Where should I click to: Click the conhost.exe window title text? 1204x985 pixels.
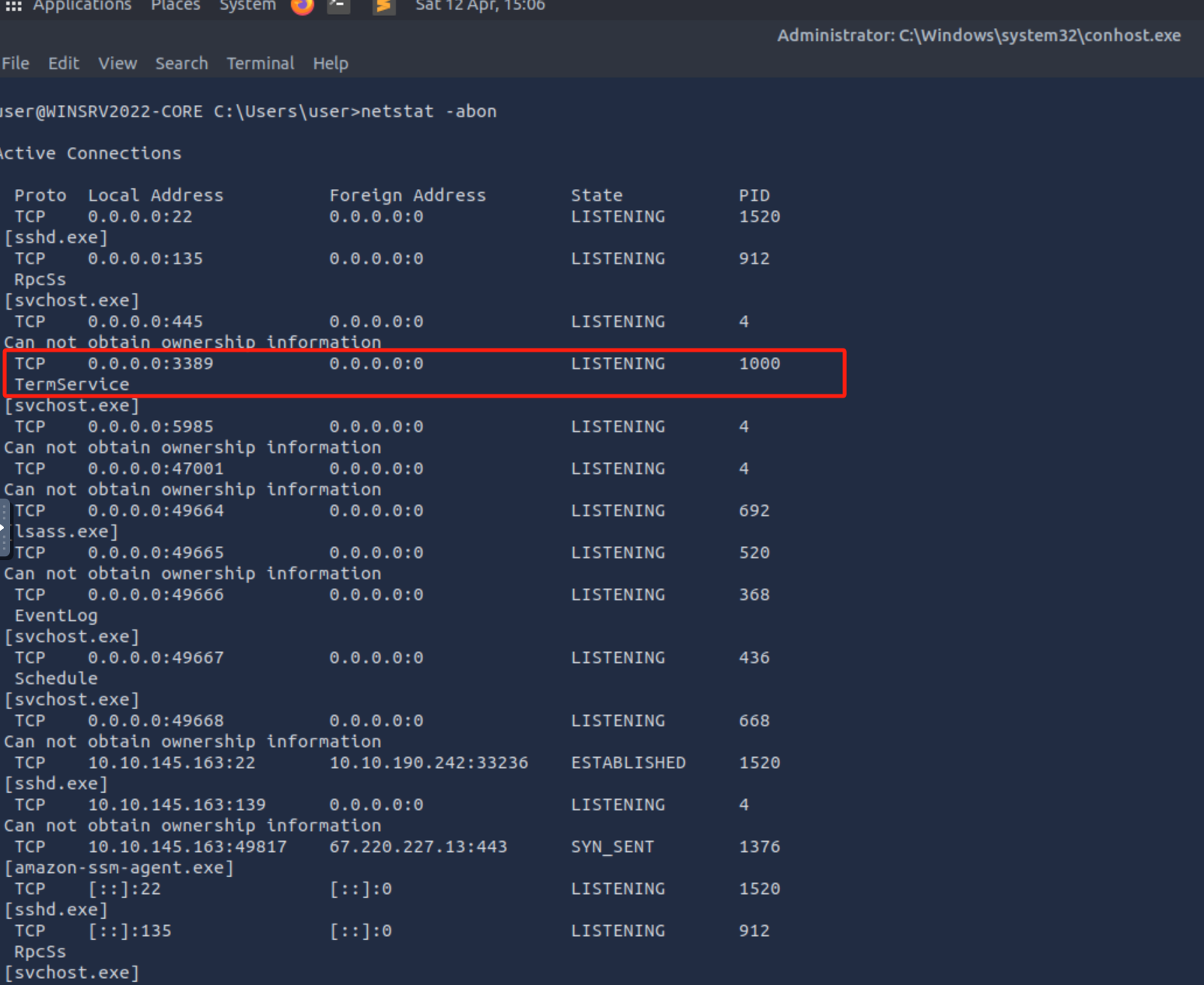[978, 35]
